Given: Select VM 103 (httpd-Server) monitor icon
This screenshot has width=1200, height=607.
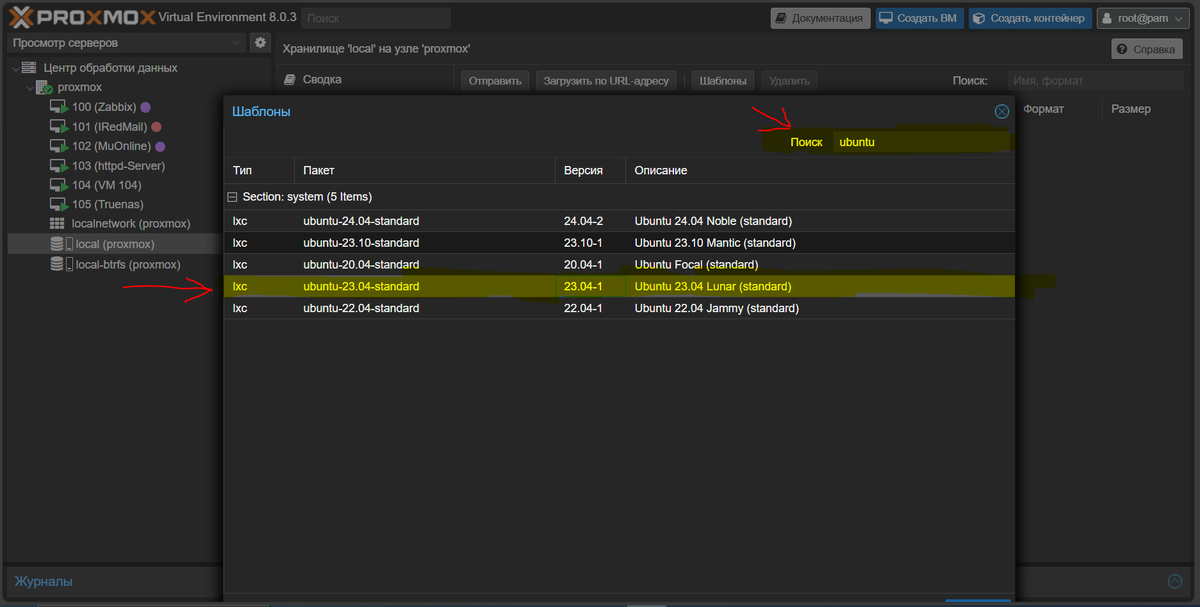Looking at the screenshot, I should tap(59, 166).
